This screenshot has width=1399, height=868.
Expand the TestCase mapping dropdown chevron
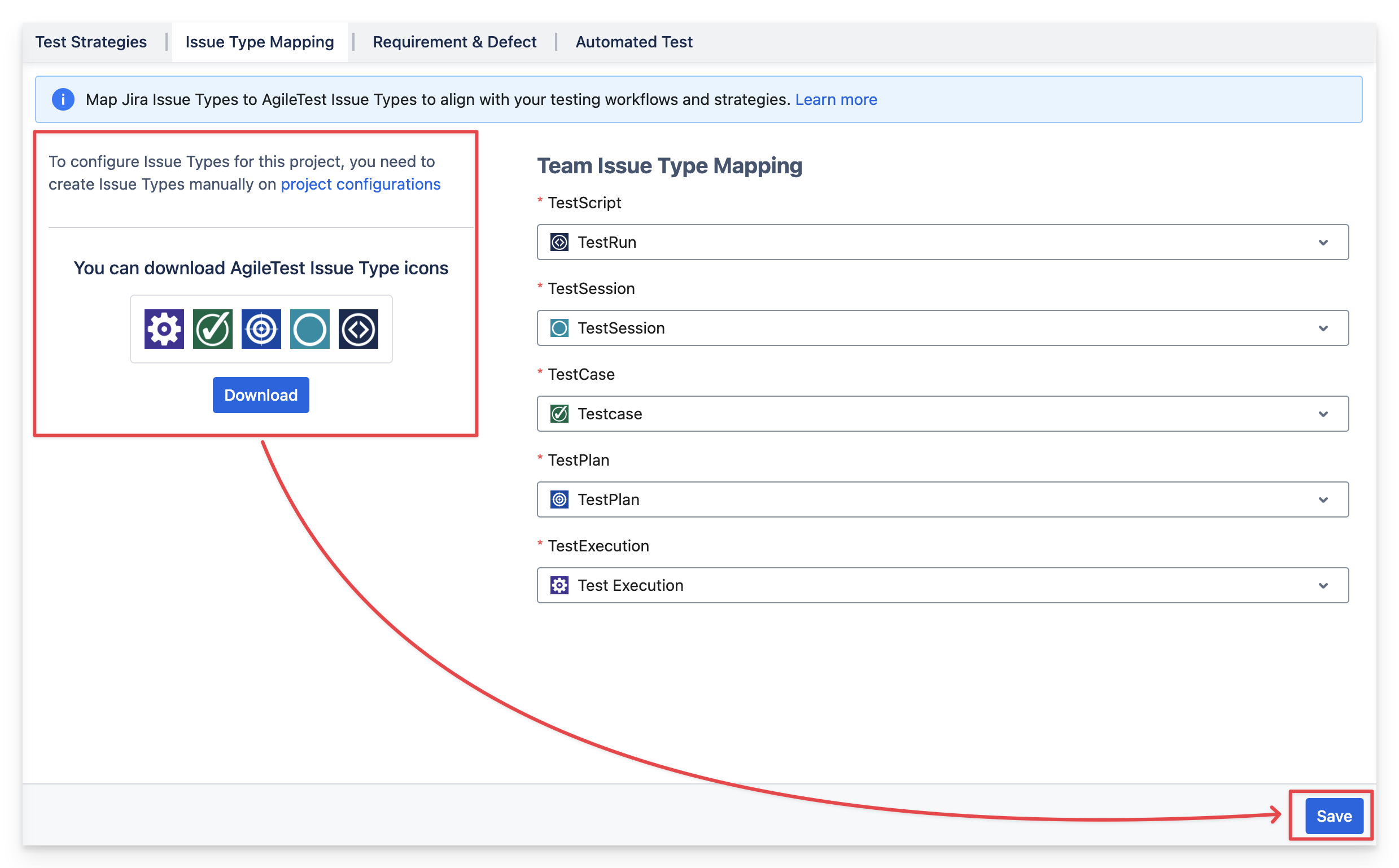point(1323,414)
